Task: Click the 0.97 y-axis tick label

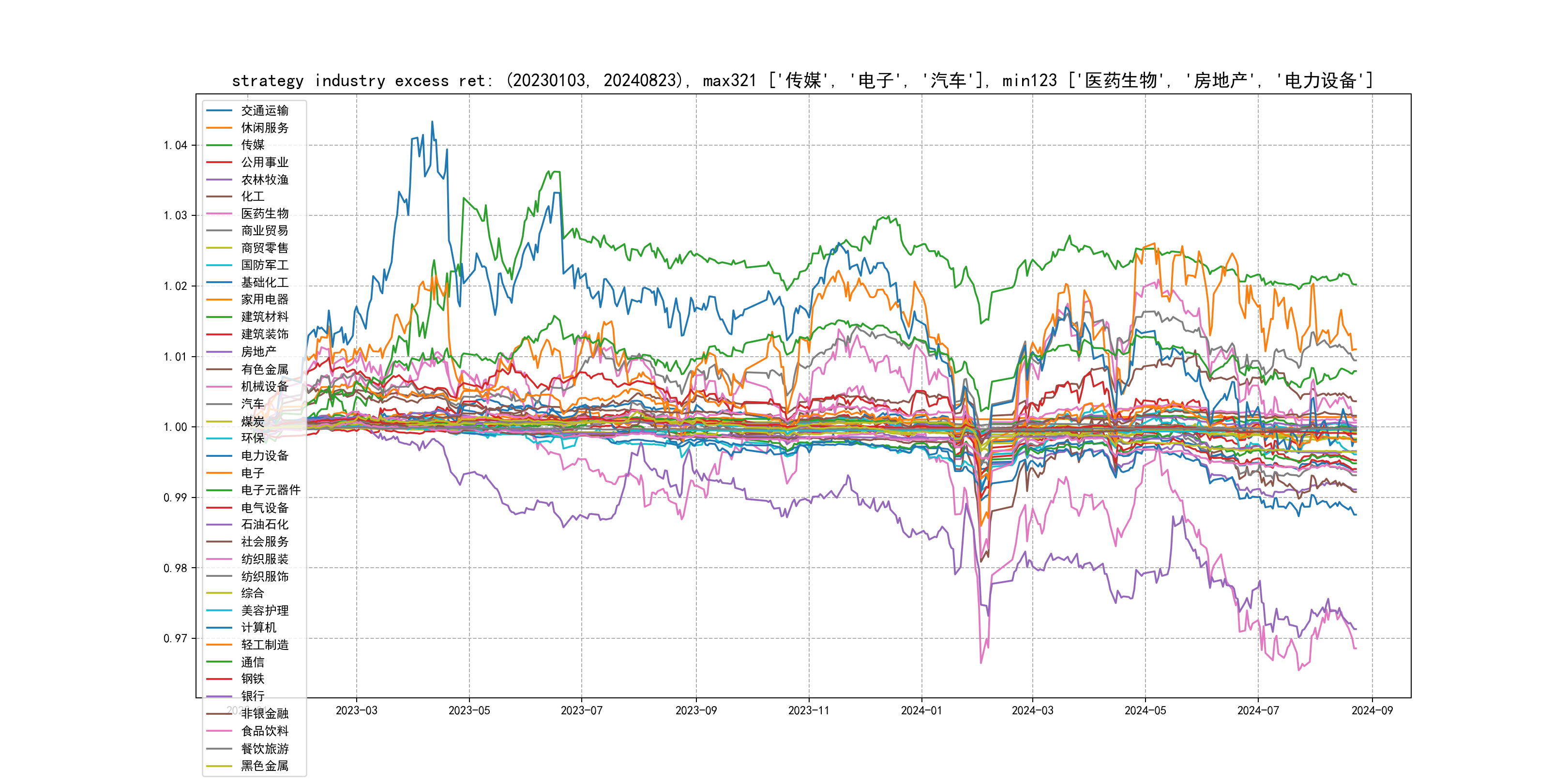Action: [175, 638]
